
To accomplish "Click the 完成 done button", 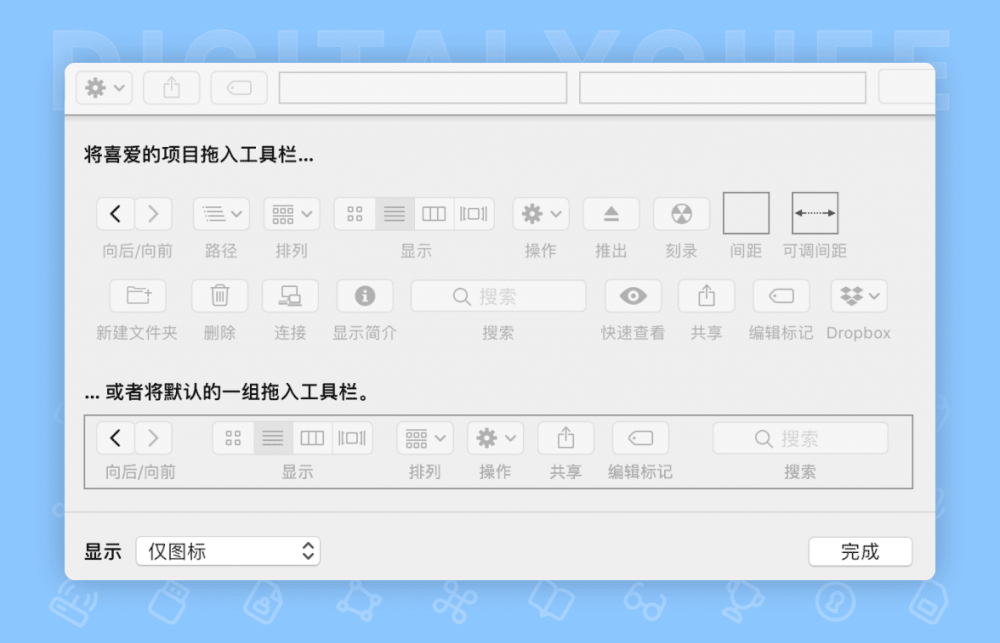I will pyautogui.click(x=860, y=552).
